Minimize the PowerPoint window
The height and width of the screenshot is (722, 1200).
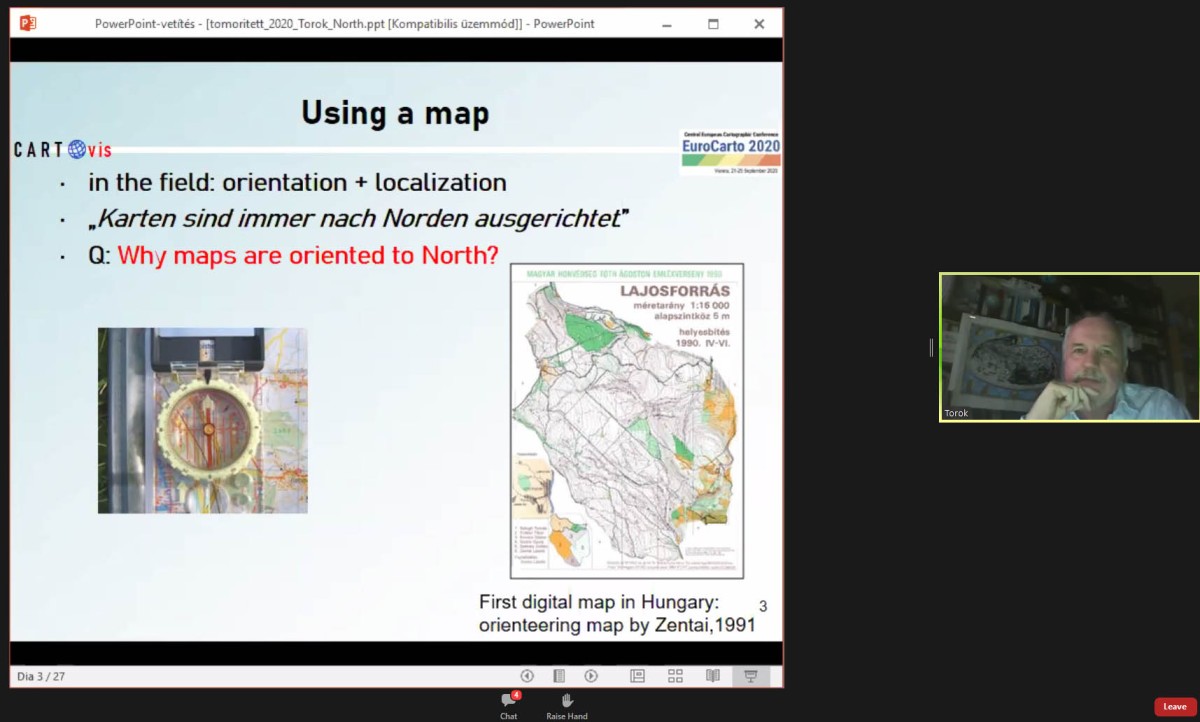[666, 24]
